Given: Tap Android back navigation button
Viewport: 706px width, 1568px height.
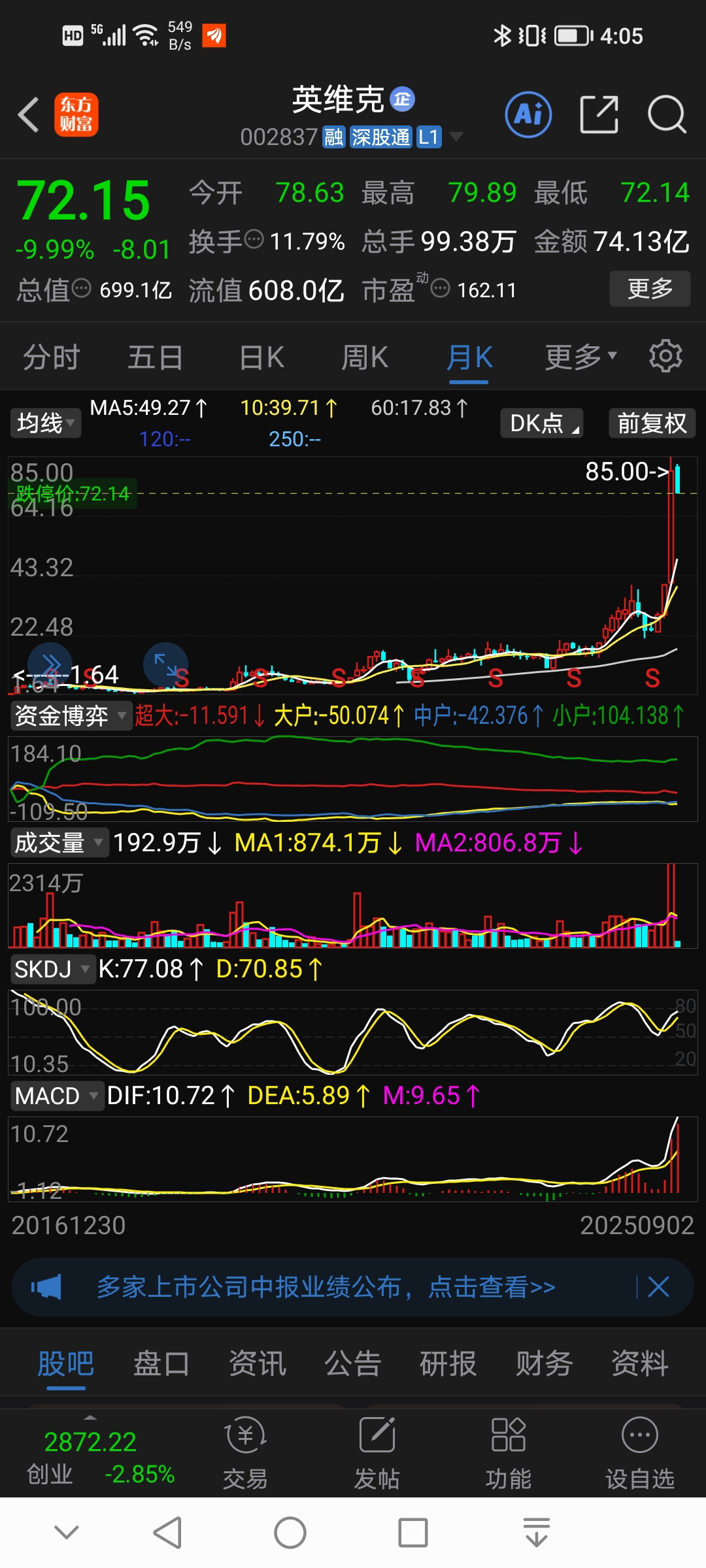Looking at the screenshot, I should 167,1532.
